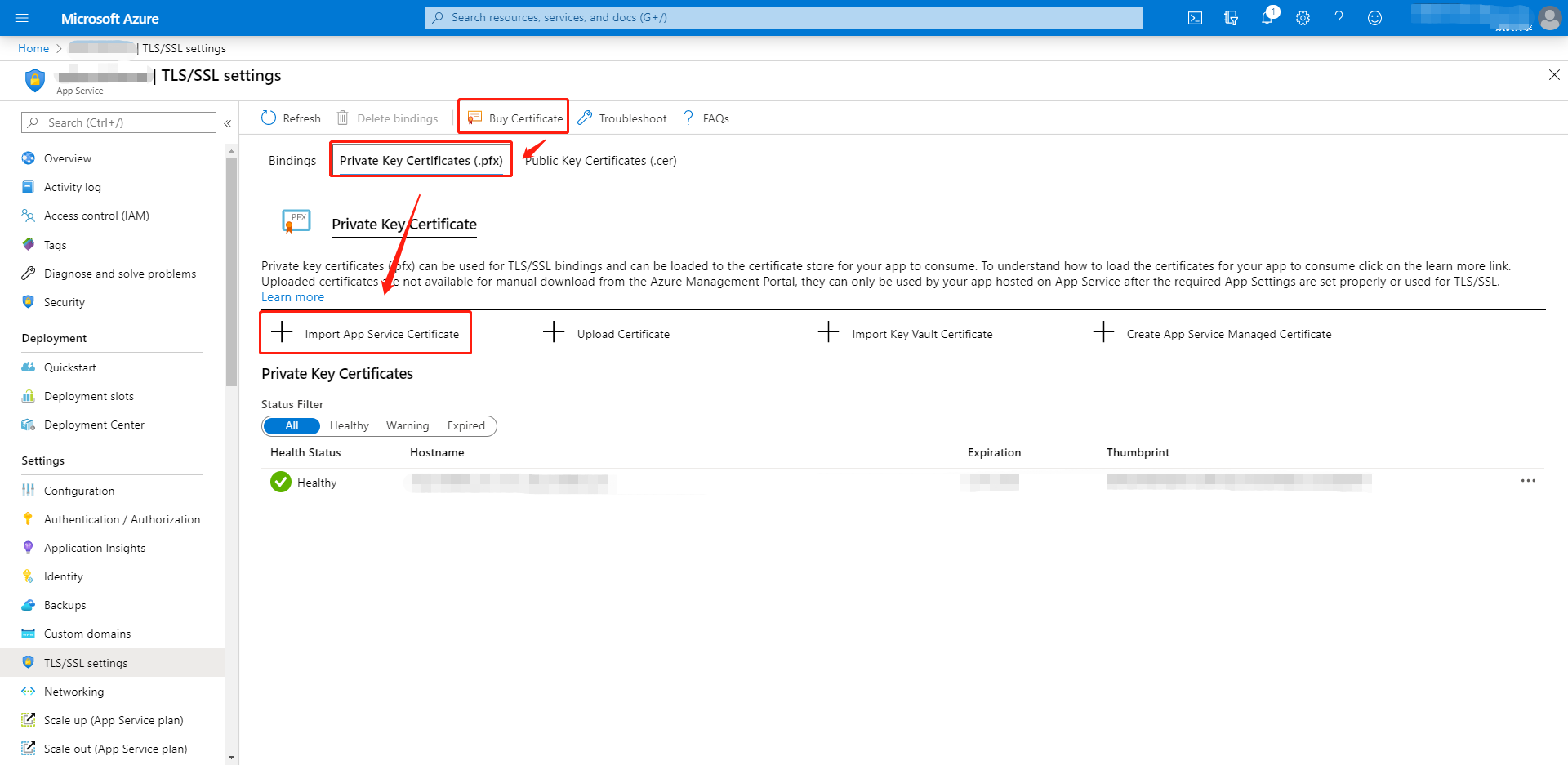Open Custom domains in the sidebar

pos(87,633)
